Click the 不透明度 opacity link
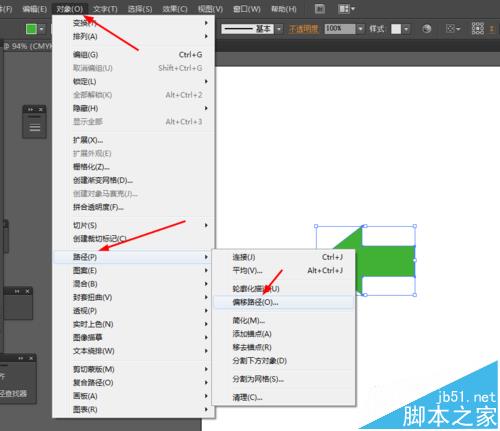 [x=303, y=29]
